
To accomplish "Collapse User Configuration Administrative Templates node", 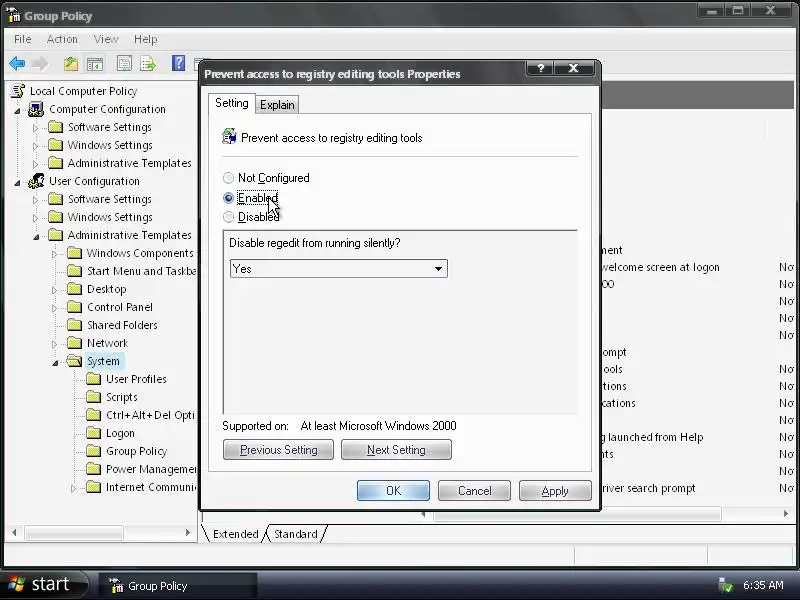I will click(x=36, y=236).
